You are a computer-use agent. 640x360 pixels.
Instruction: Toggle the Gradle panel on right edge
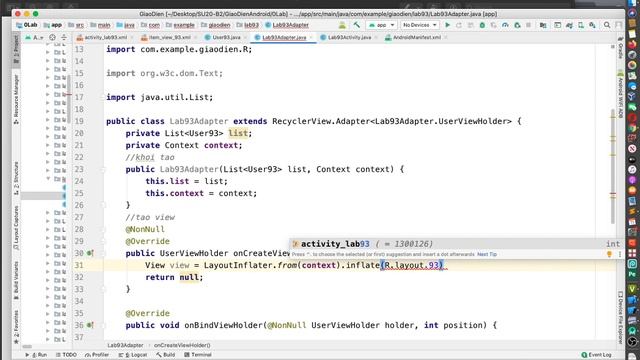tap(620, 47)
